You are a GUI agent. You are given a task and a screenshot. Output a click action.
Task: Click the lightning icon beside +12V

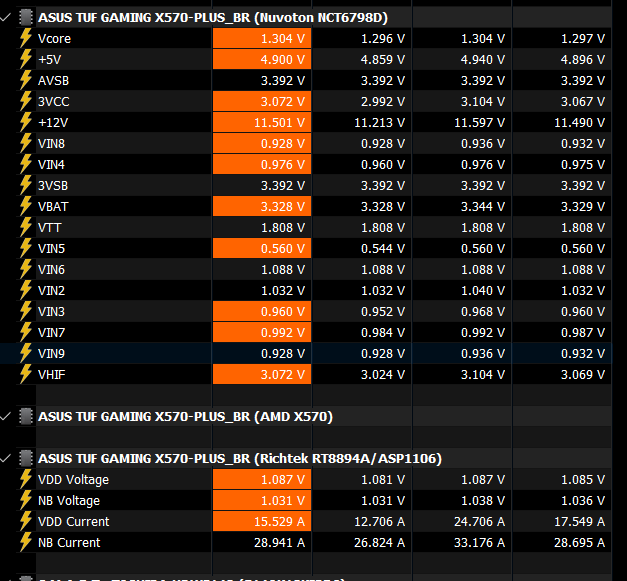click(x=26, y=122)
